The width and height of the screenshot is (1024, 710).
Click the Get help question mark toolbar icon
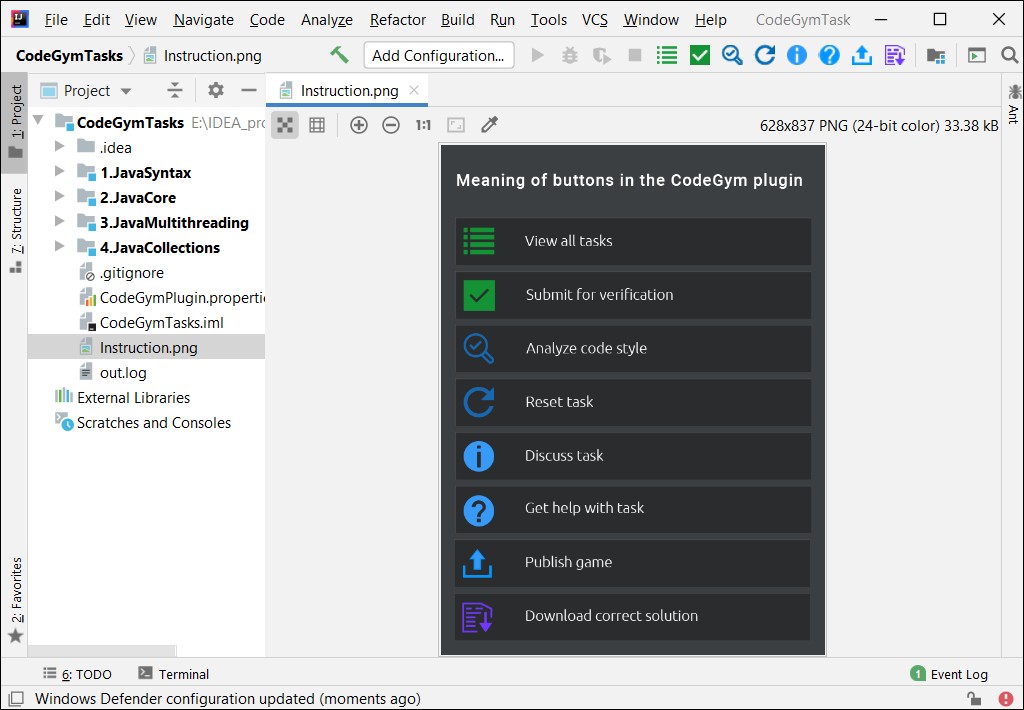[x=829, y=55]
